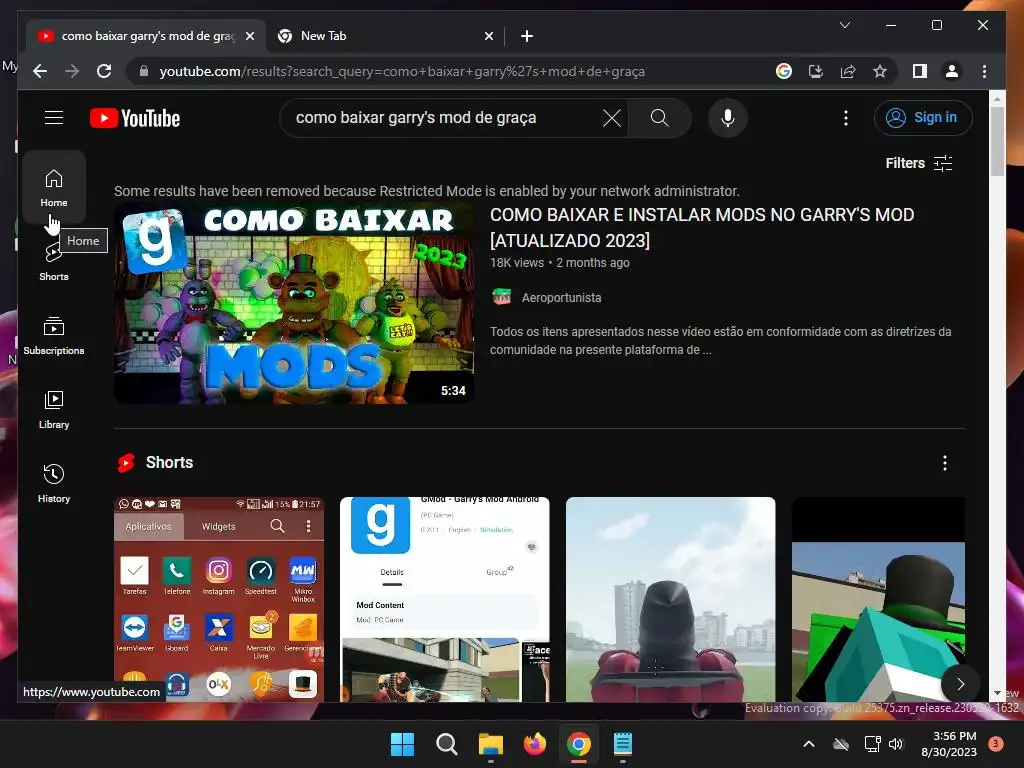Start voice search with the microphone
Image resolution: width=1024 pixels, height=768 pixels.
click(x=728, y=118)
